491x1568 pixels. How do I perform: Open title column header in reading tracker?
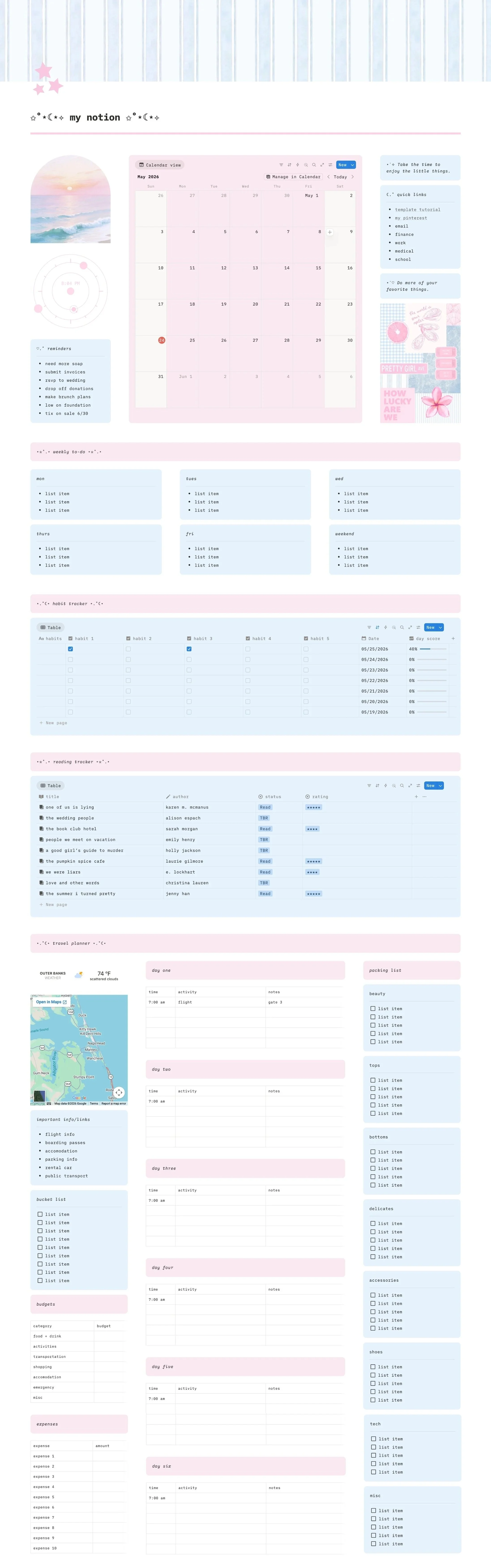point(49,797)
